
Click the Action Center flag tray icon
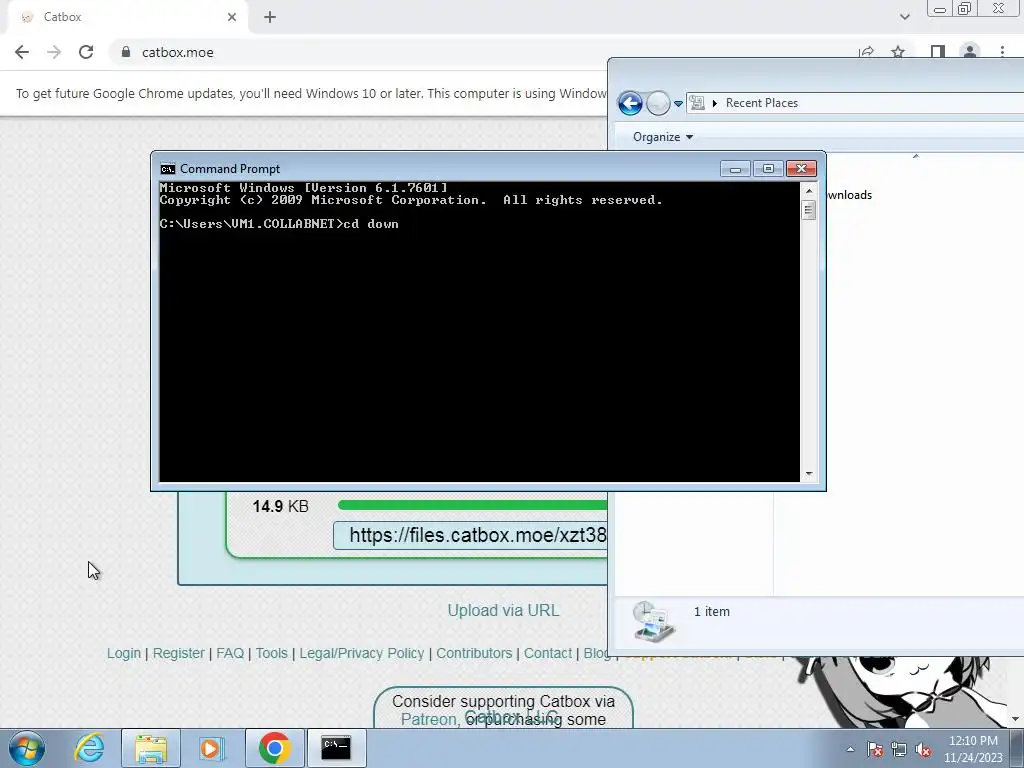point(875,749)
